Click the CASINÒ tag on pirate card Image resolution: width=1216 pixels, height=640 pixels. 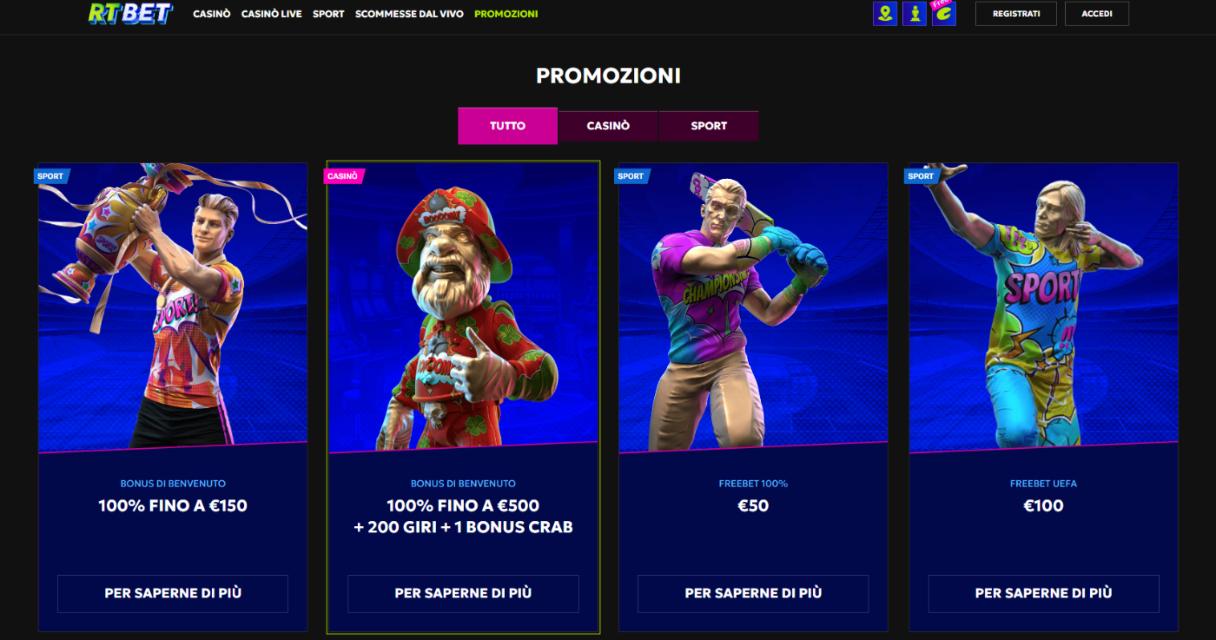(343, 176)
